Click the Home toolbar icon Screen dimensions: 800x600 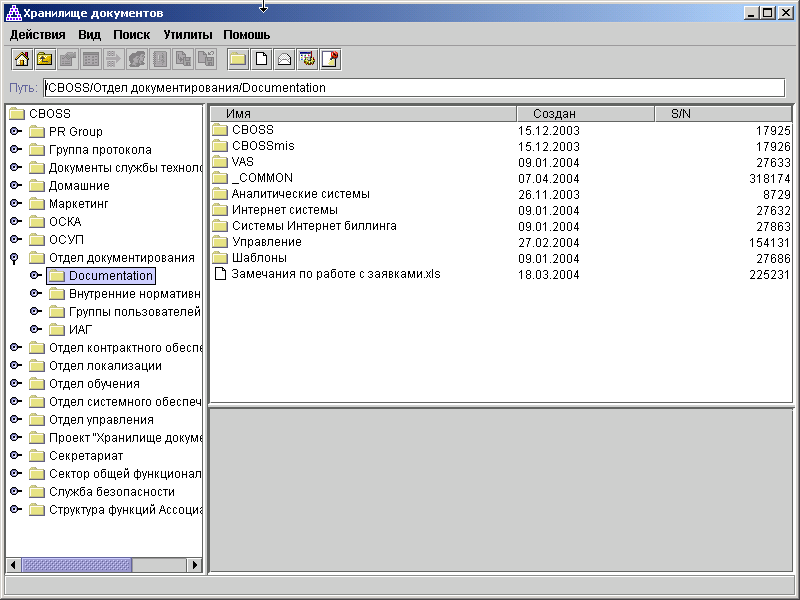click(22, 59)
